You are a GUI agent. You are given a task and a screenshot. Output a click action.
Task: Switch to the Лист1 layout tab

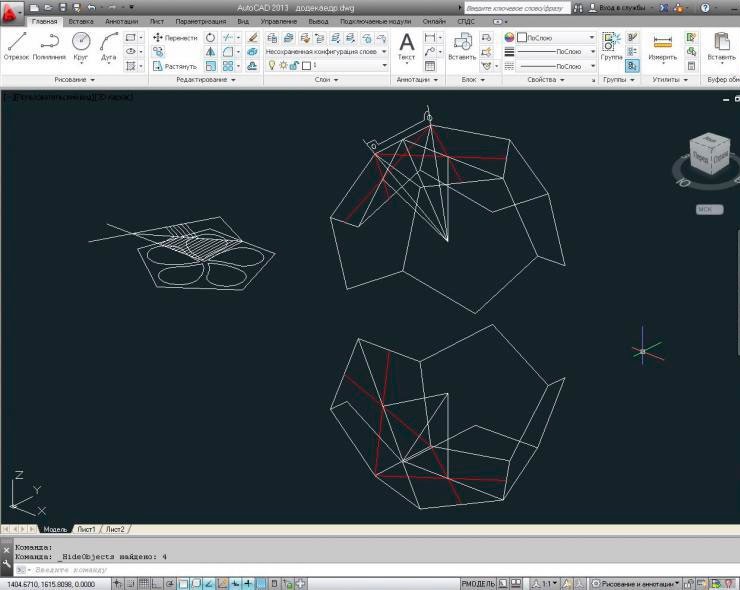(x=86, y=528)
